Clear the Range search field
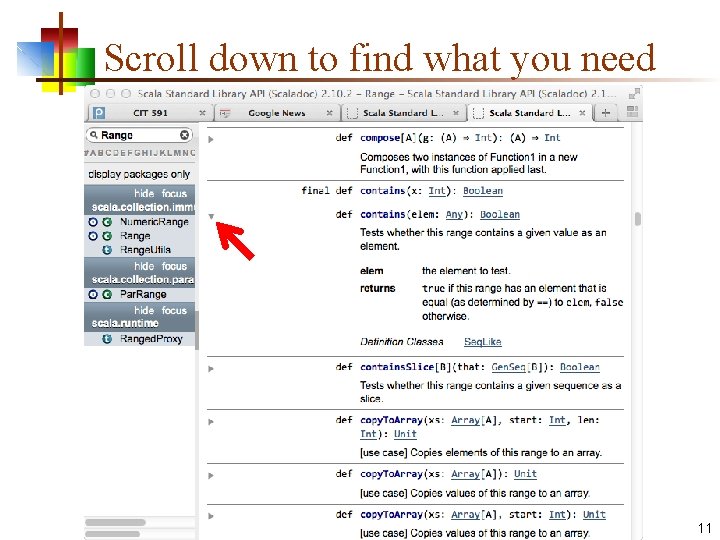The width and height of the screenshot is (720, 540). [x=184, y=135]
